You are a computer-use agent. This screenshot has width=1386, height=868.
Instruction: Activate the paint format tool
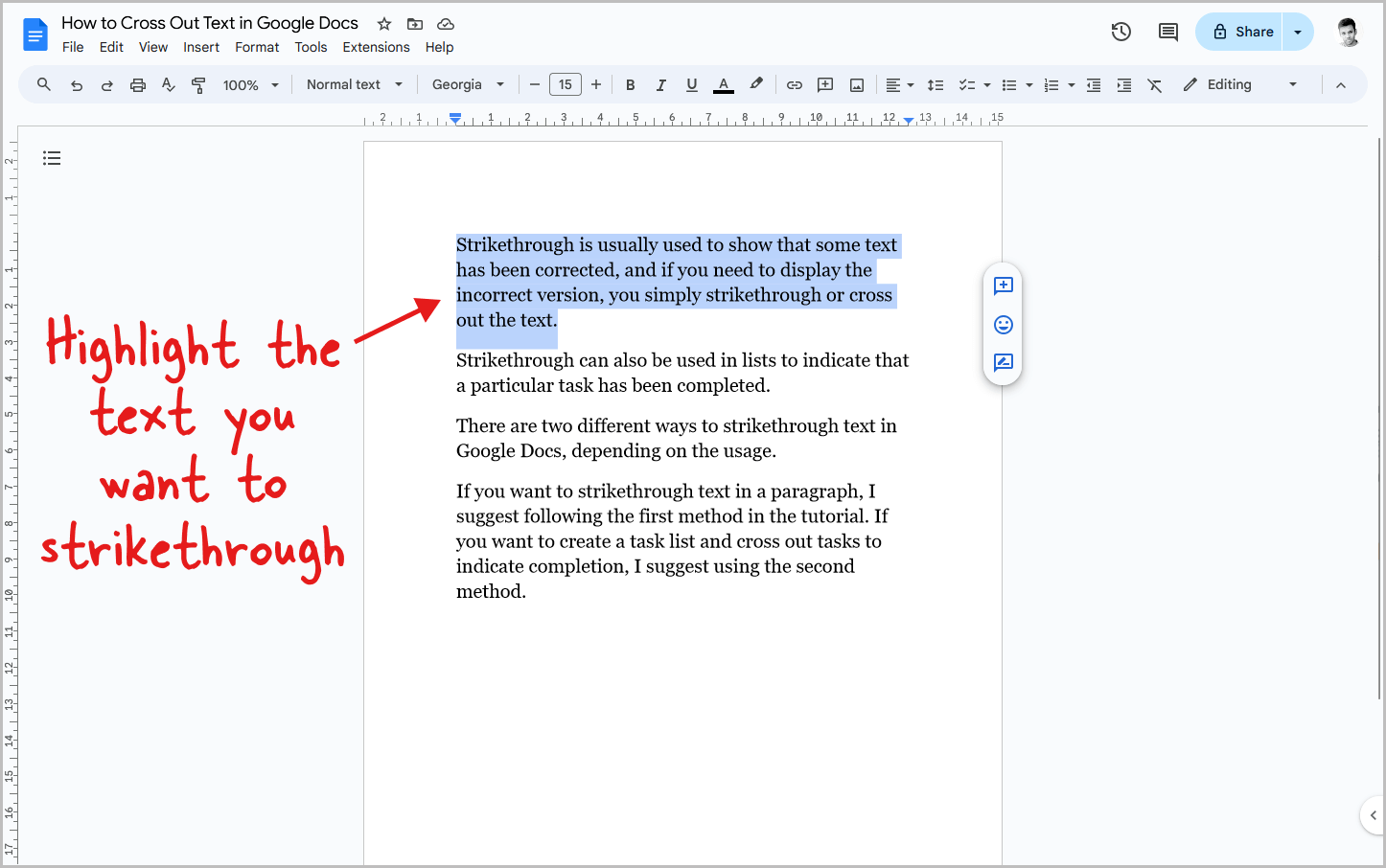[x=198, y=85]
